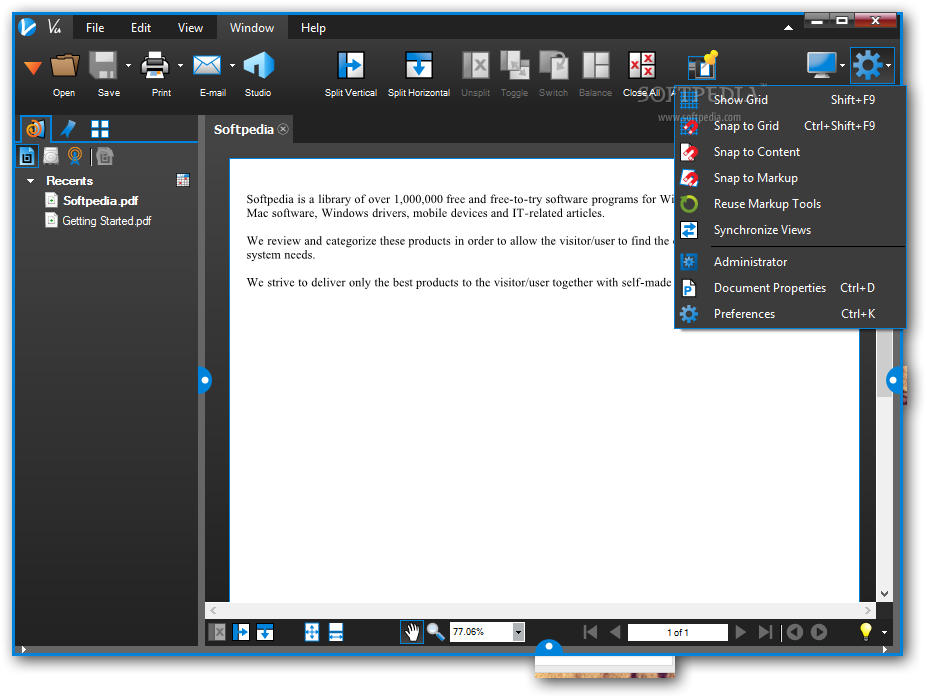Click the fit width icon in status bar
The height and width of the screenshot is (698, 927).
(336, 632)
